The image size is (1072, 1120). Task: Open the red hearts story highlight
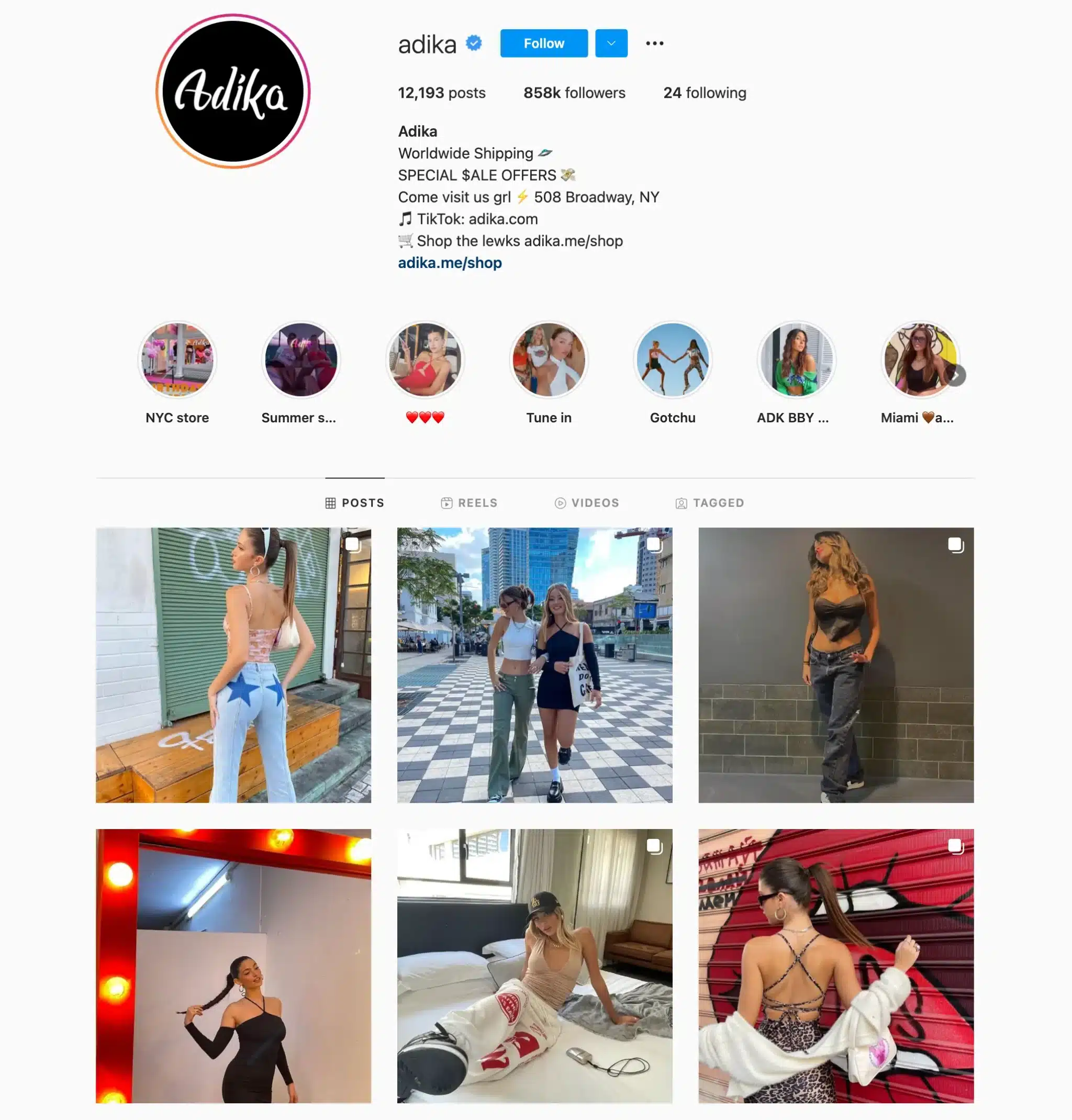[425, 360]
